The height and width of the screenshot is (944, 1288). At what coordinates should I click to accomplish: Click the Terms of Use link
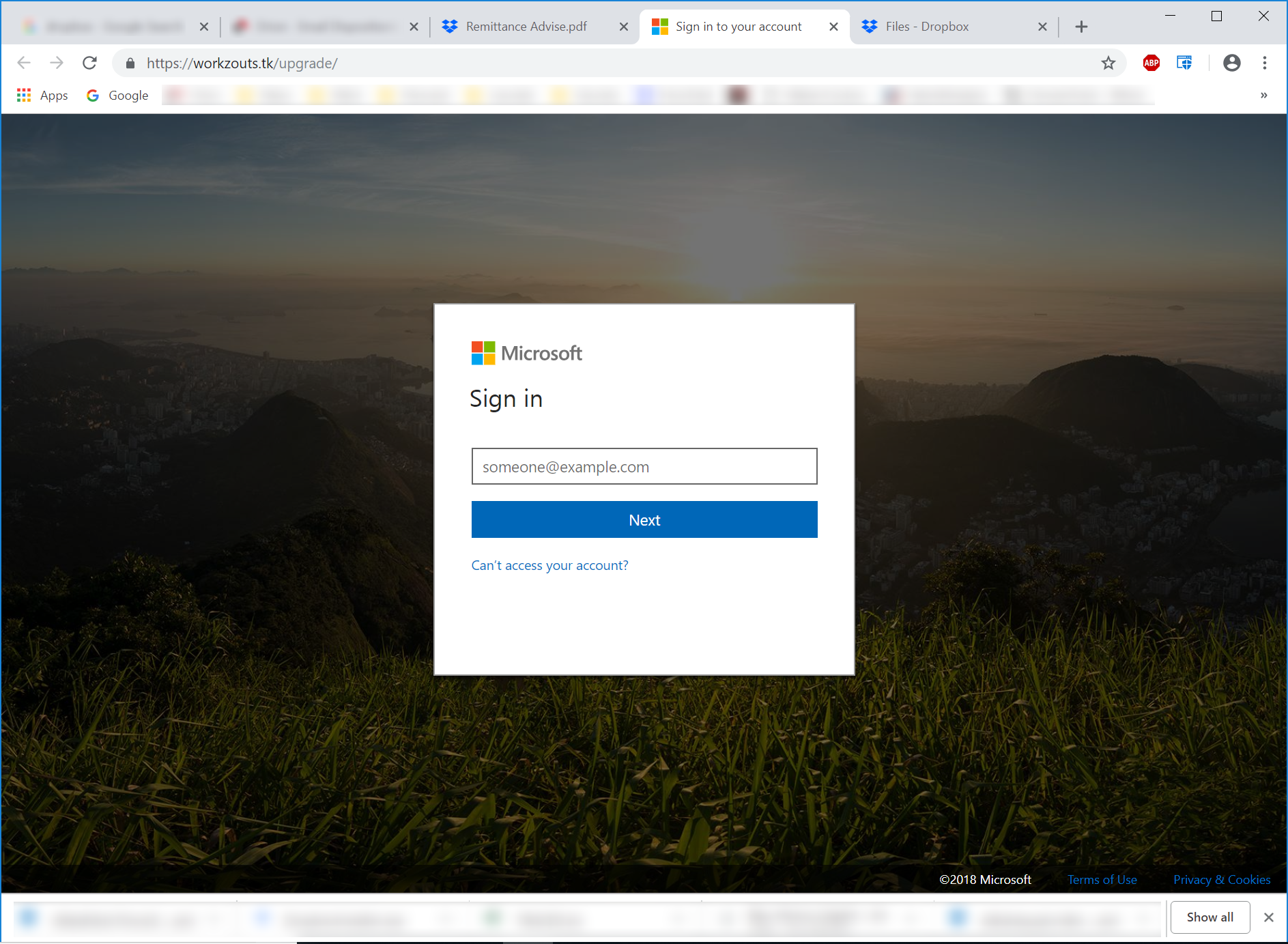(1102, 879)
